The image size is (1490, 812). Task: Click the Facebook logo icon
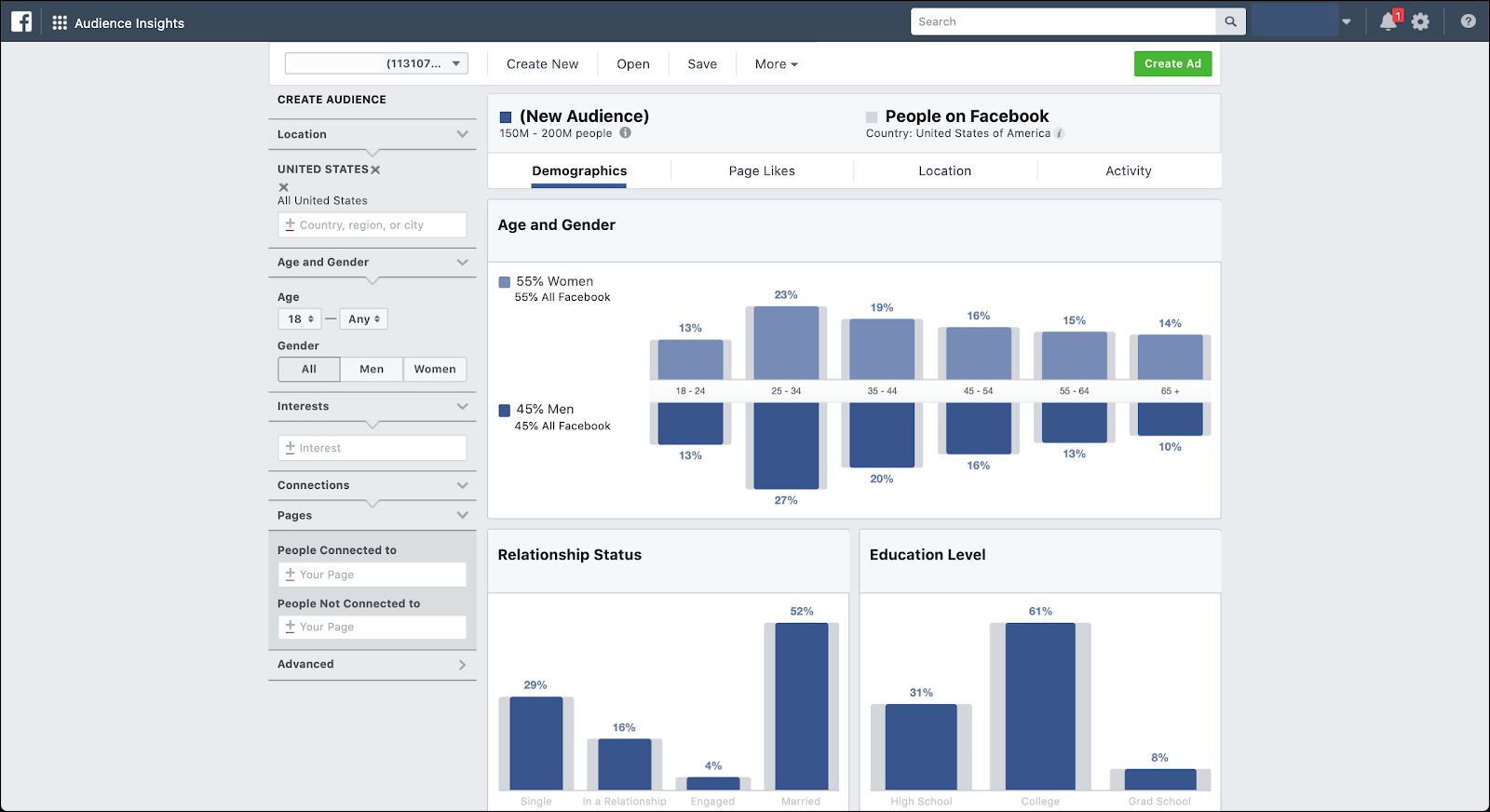pos(21,21)
